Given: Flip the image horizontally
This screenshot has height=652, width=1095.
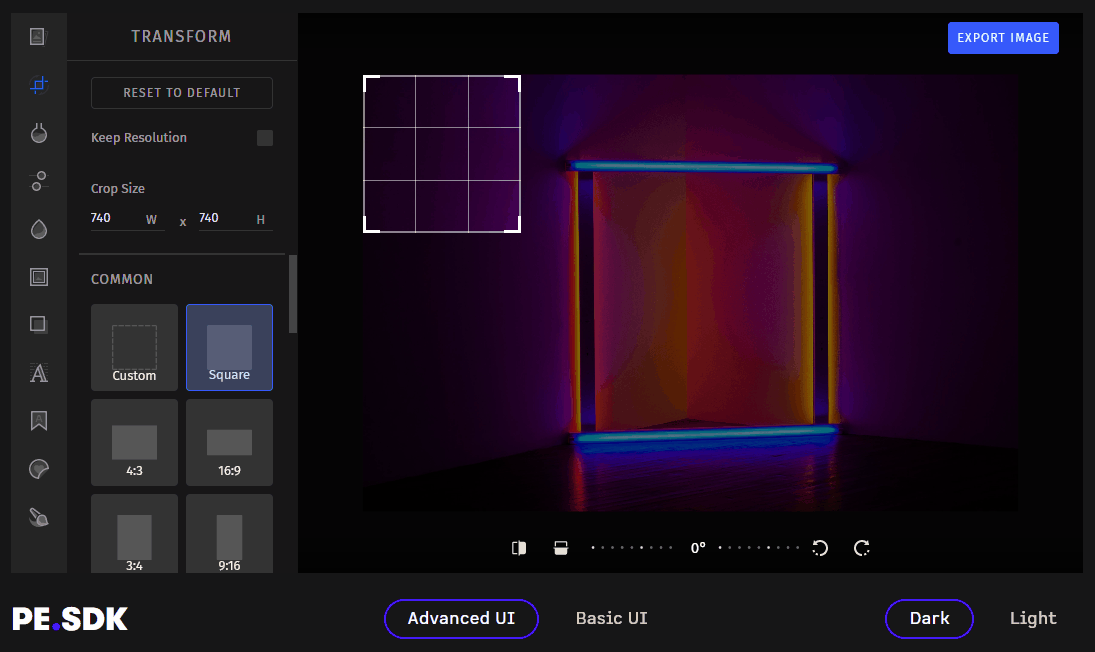Looking at the screenshot, I should [x=519, y=548].
